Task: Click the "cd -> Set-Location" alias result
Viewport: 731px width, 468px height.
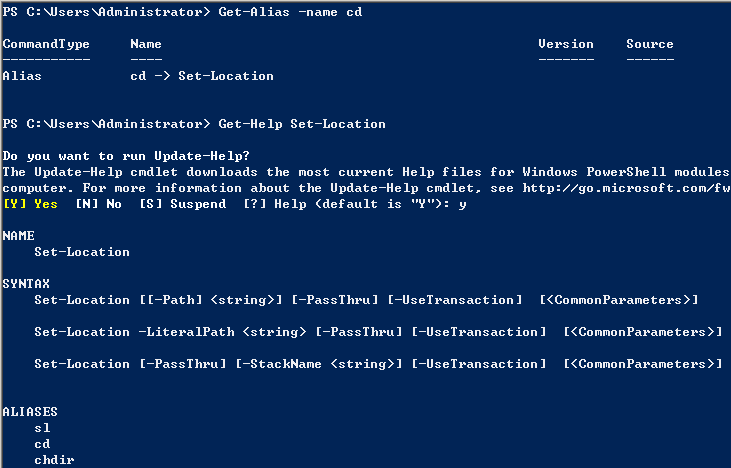Action: tap(202, 76)
